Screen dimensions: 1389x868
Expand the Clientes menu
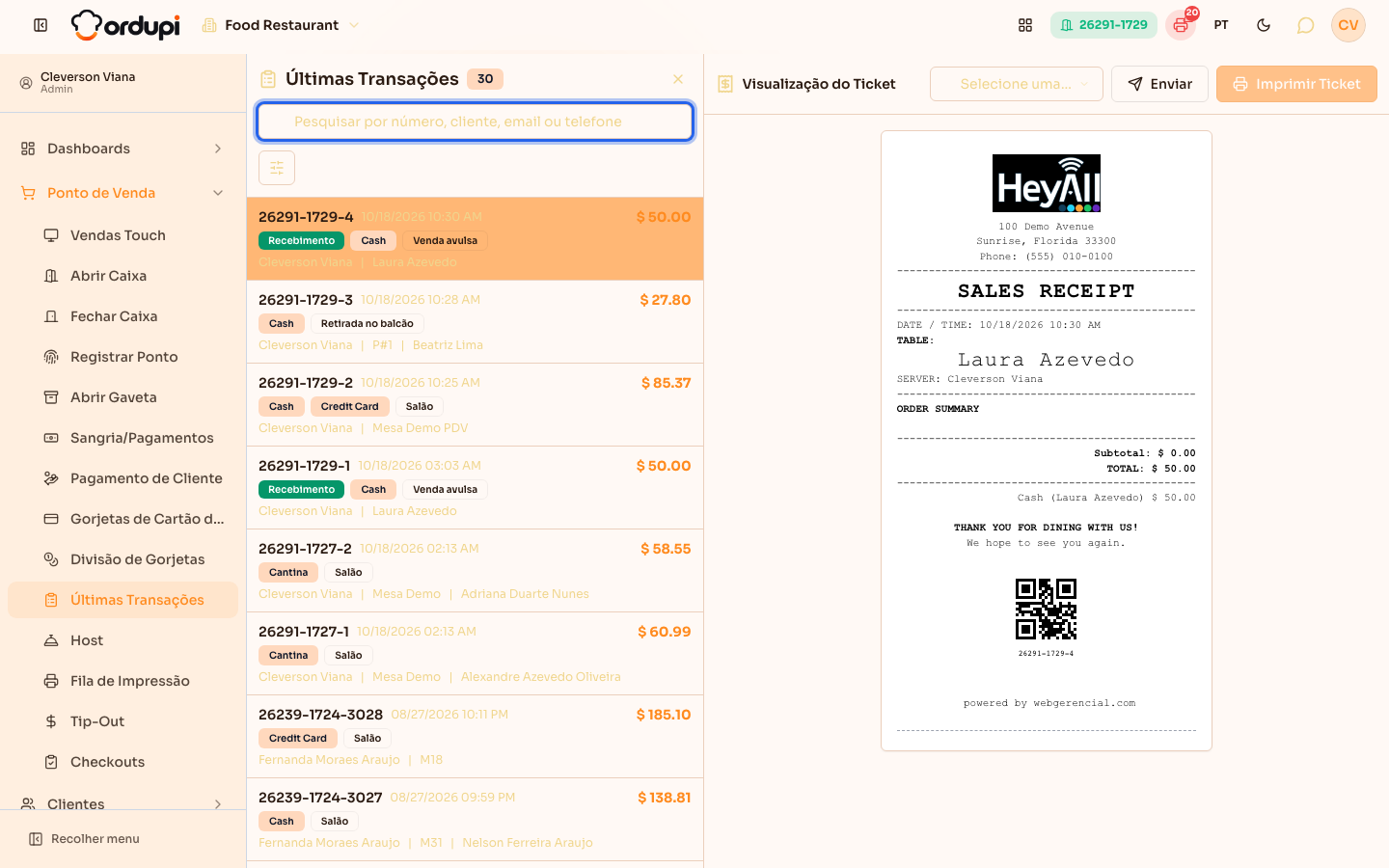coord(123,803)
